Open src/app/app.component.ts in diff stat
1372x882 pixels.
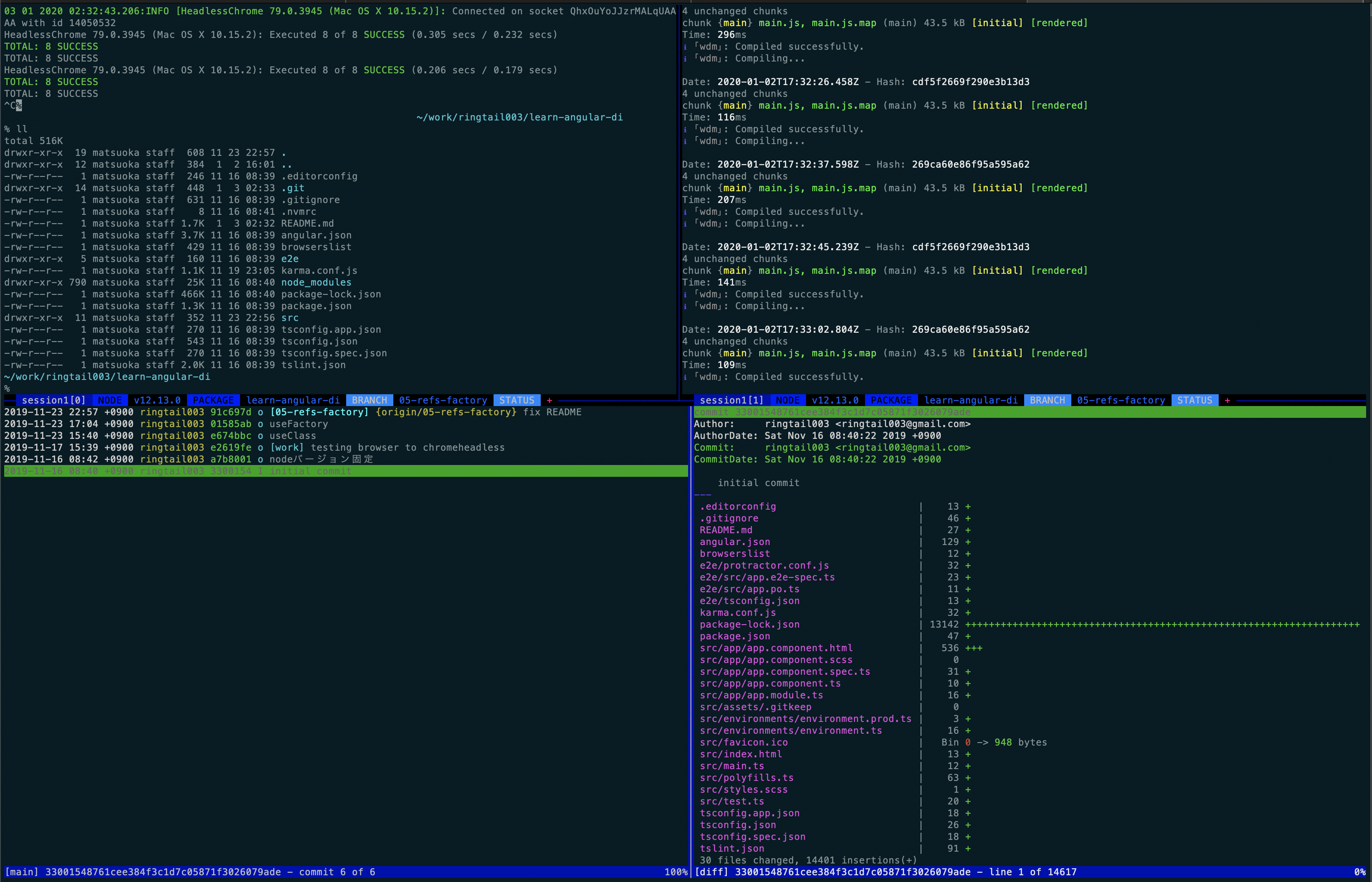[770, 683]
